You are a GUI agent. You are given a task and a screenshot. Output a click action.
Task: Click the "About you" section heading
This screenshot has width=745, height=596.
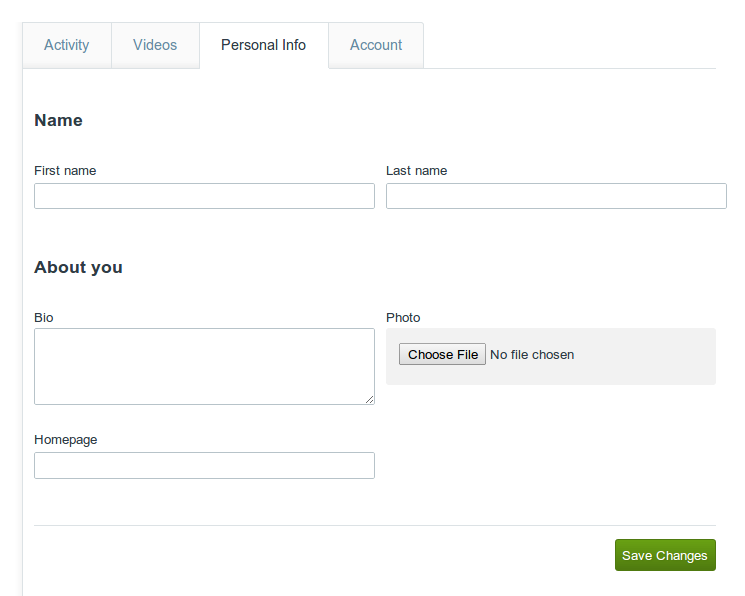pos(78,268)
